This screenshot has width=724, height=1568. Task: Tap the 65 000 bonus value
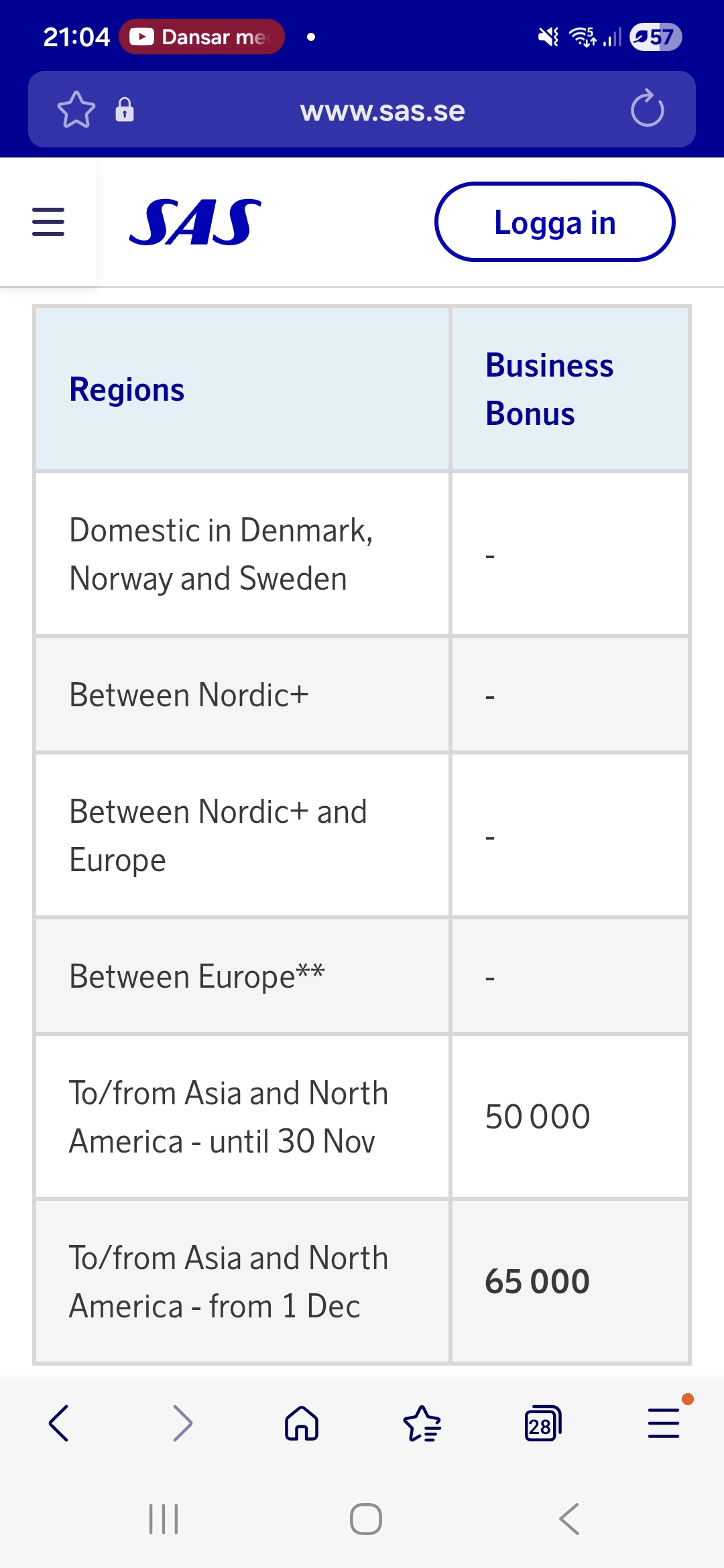[537, 1281]
